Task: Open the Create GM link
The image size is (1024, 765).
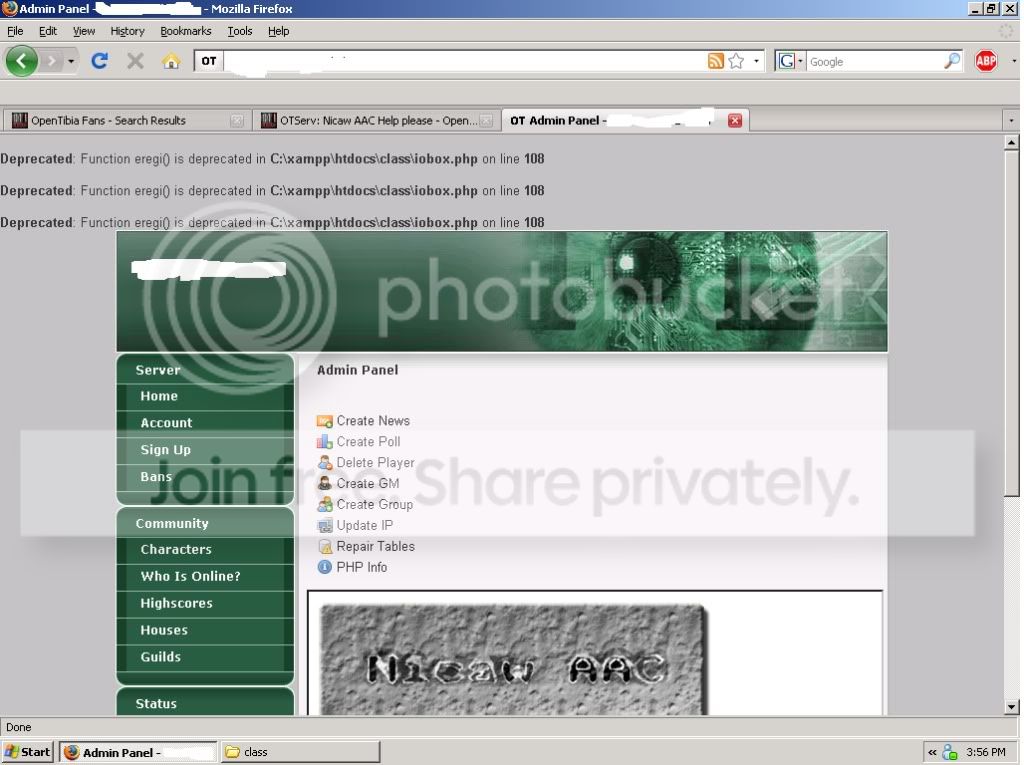Action: [368, 483]
